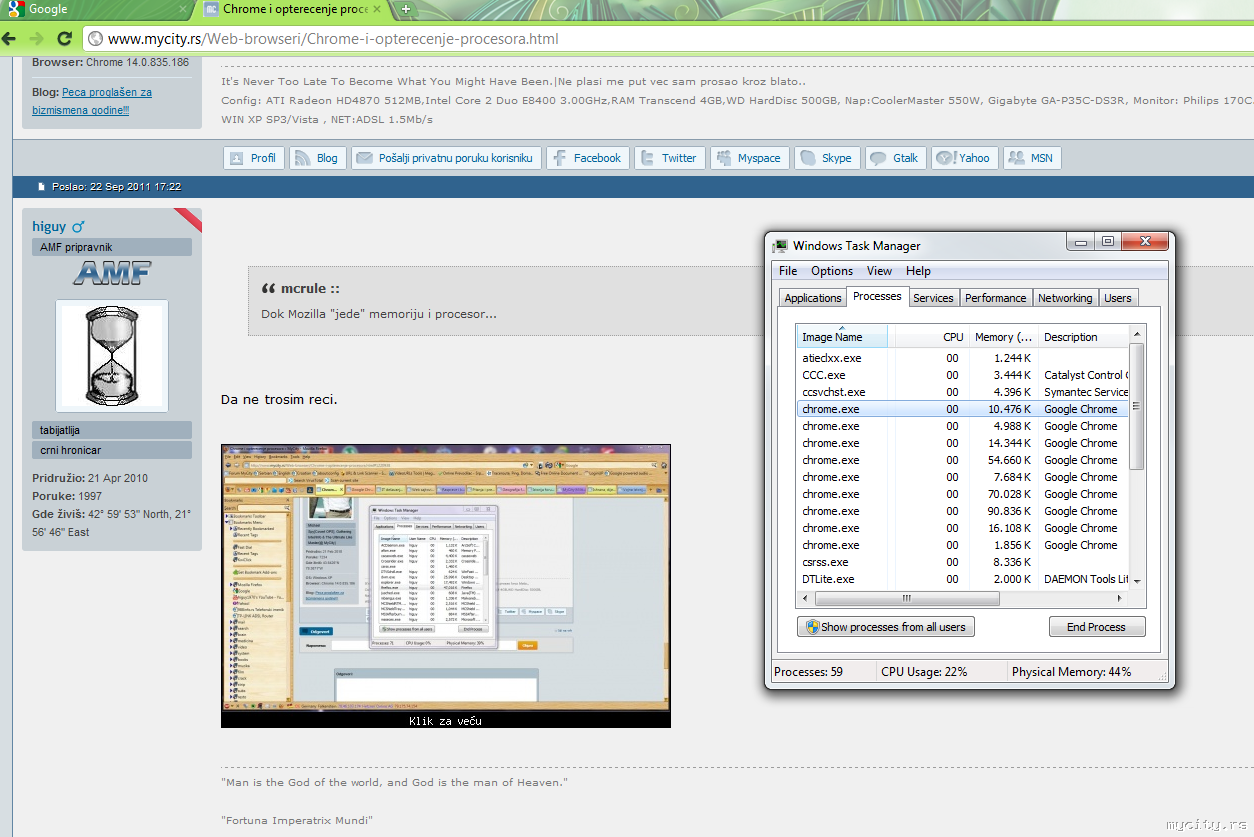
Task: Click the Yahoo contact button
Action: click(964, 158)
